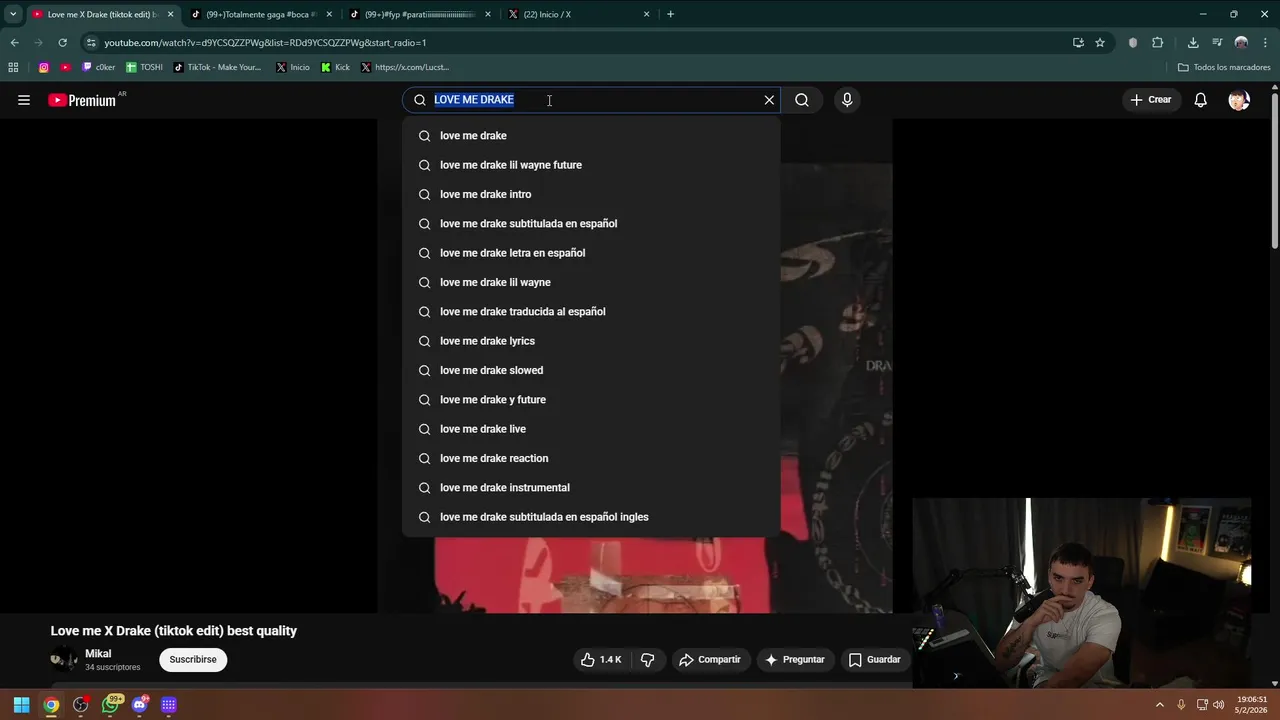Open the YouTube account avatar menu

click(1239, 100)
